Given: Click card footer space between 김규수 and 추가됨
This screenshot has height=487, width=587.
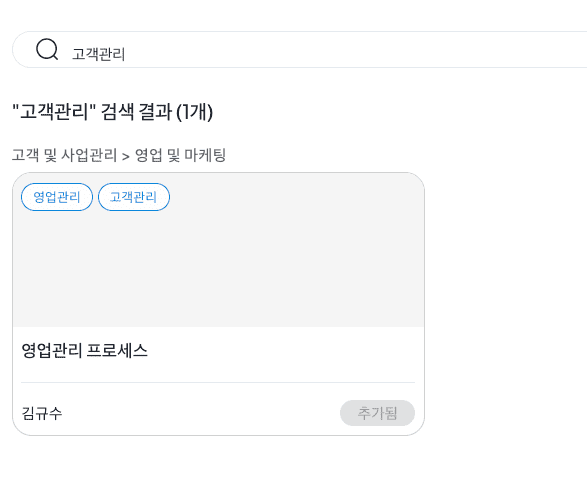Looking at the screenshot, I should pos(201,413).
